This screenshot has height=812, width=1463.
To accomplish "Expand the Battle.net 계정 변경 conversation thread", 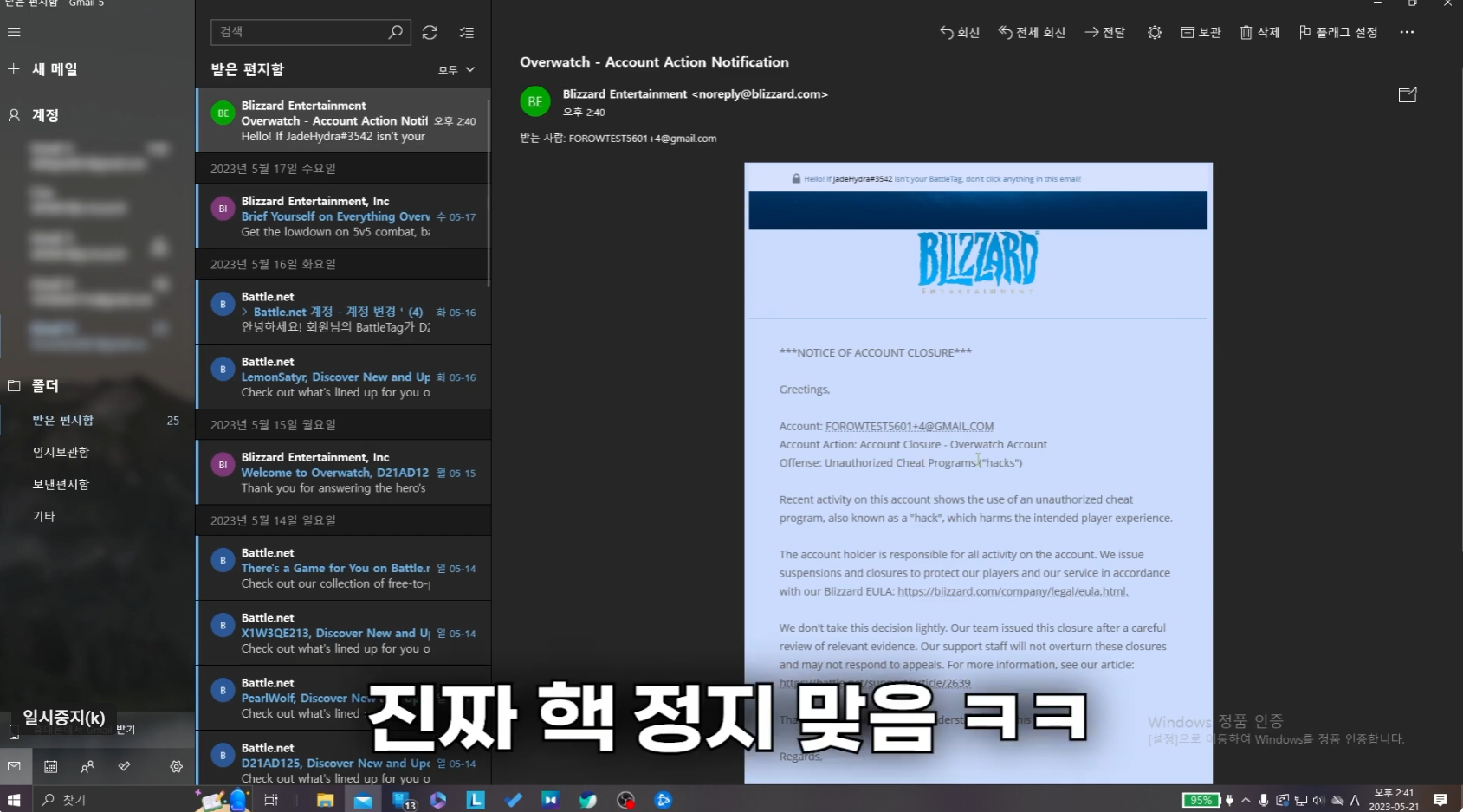I will tap(245, 312).
